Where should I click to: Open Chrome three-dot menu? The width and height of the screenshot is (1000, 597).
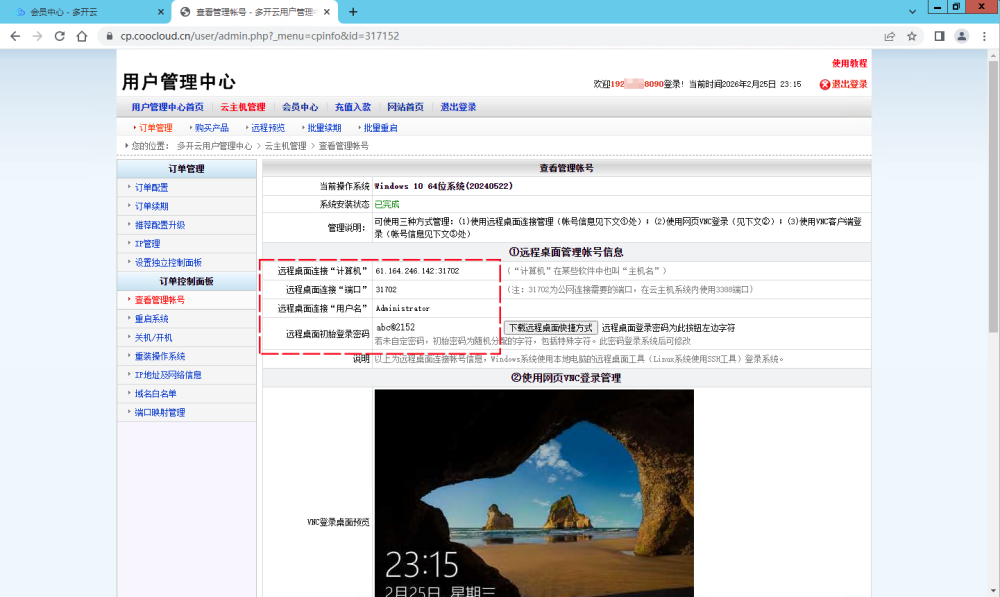(984, 36)
